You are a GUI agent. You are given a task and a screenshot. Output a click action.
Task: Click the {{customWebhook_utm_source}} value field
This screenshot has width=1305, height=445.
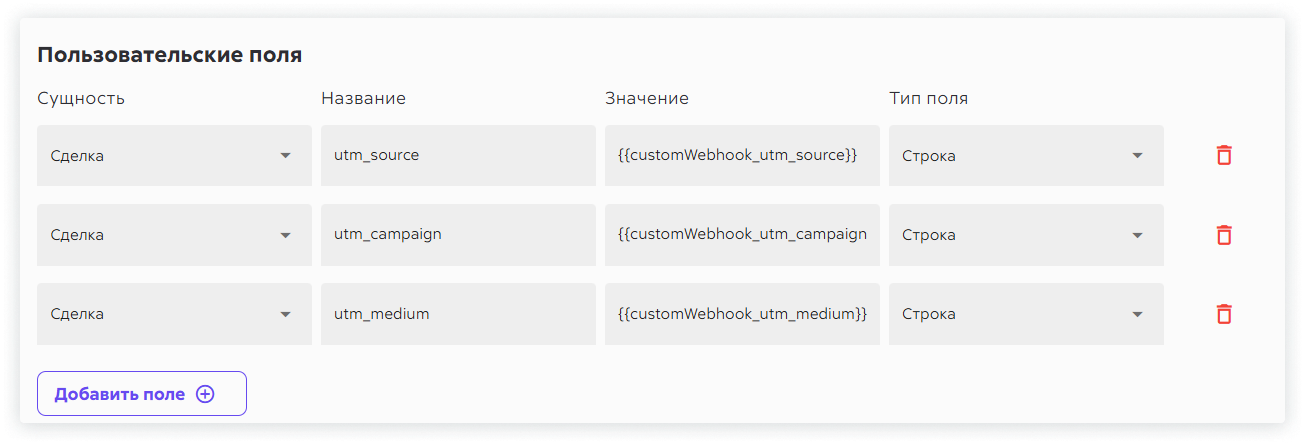click(x=742, y=156)
